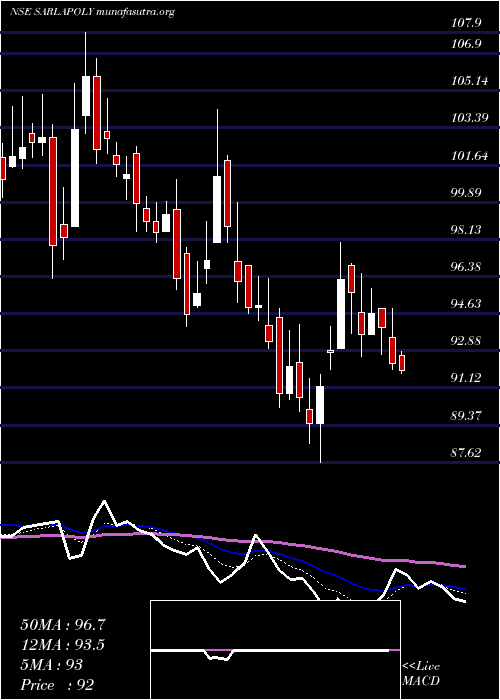Click the 5MA : 93 readout

click(52, 665)
